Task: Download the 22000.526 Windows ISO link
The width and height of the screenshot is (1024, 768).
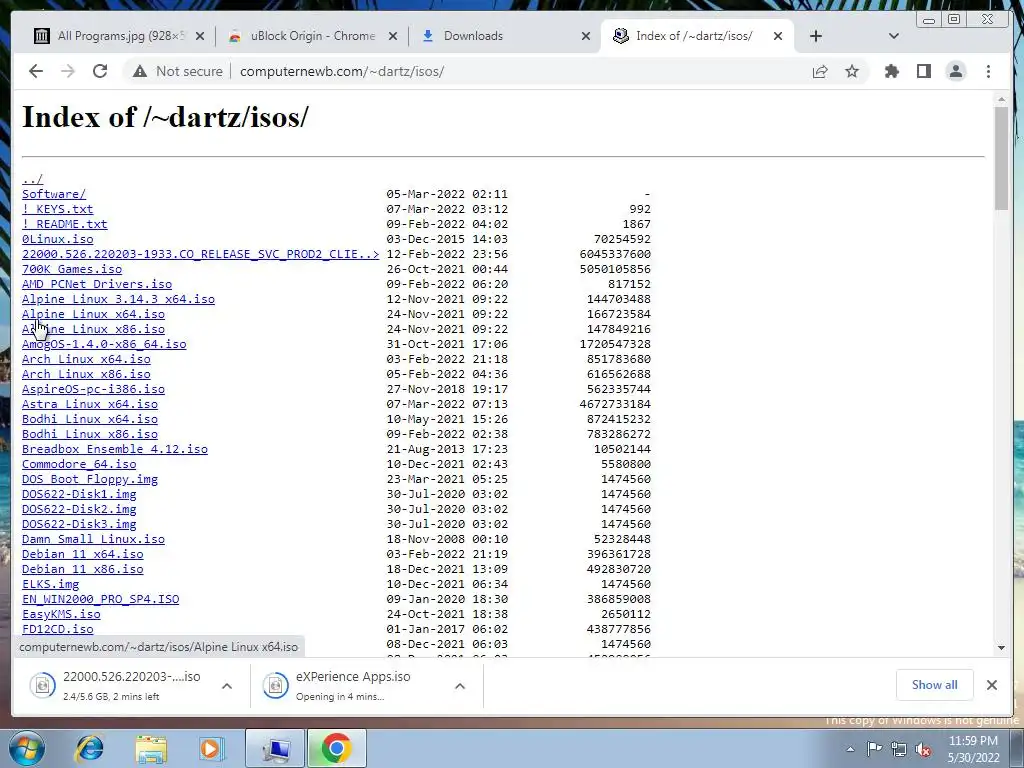Action: [200, 254]
